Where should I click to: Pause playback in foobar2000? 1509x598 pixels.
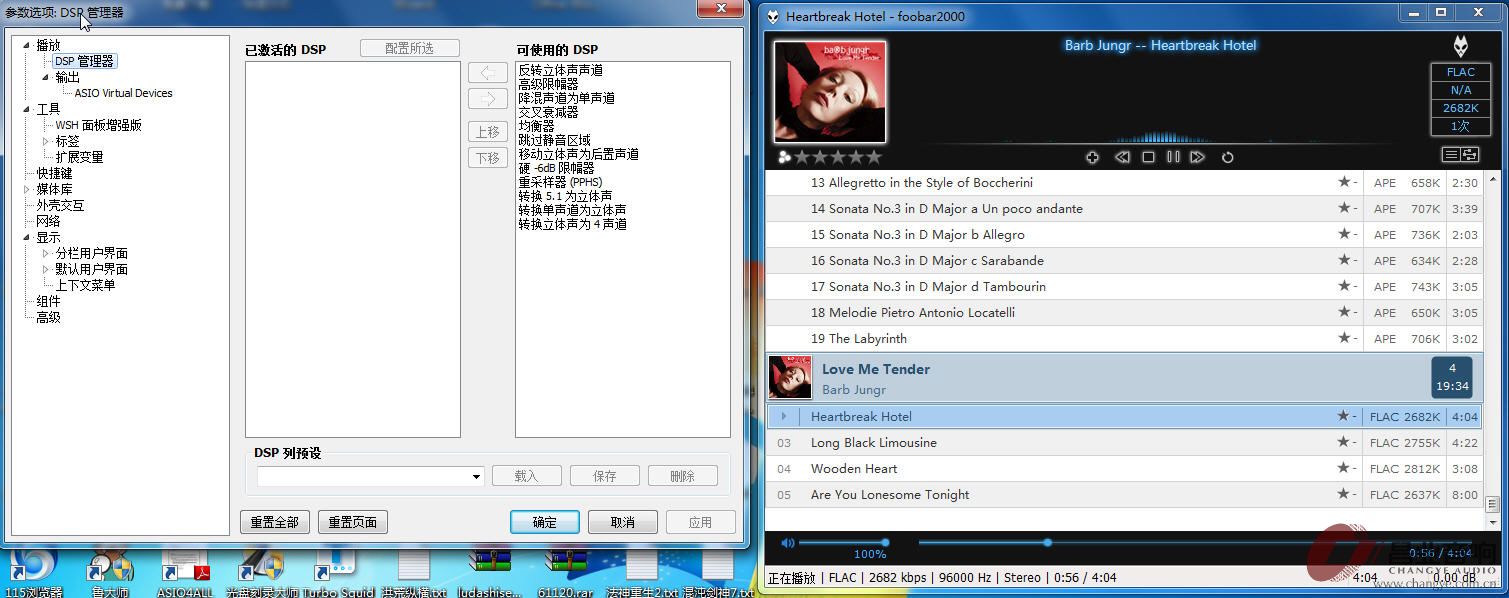coord(1173,157)
